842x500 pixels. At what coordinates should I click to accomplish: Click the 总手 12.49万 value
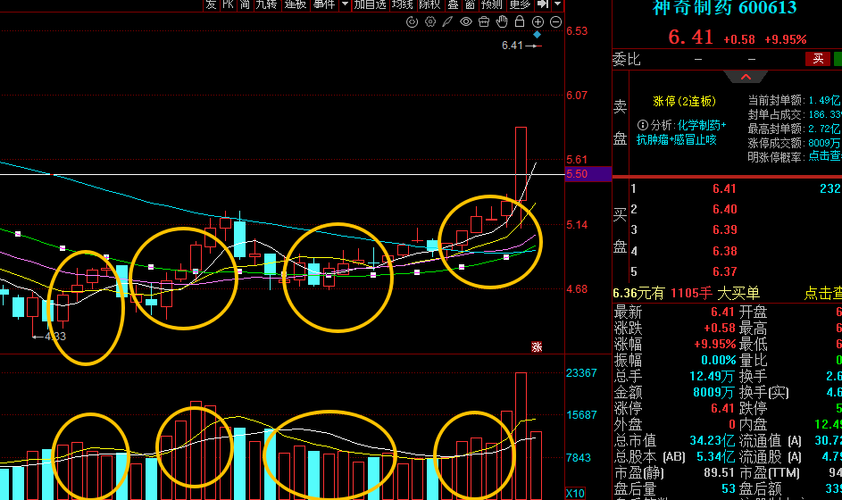712,376
